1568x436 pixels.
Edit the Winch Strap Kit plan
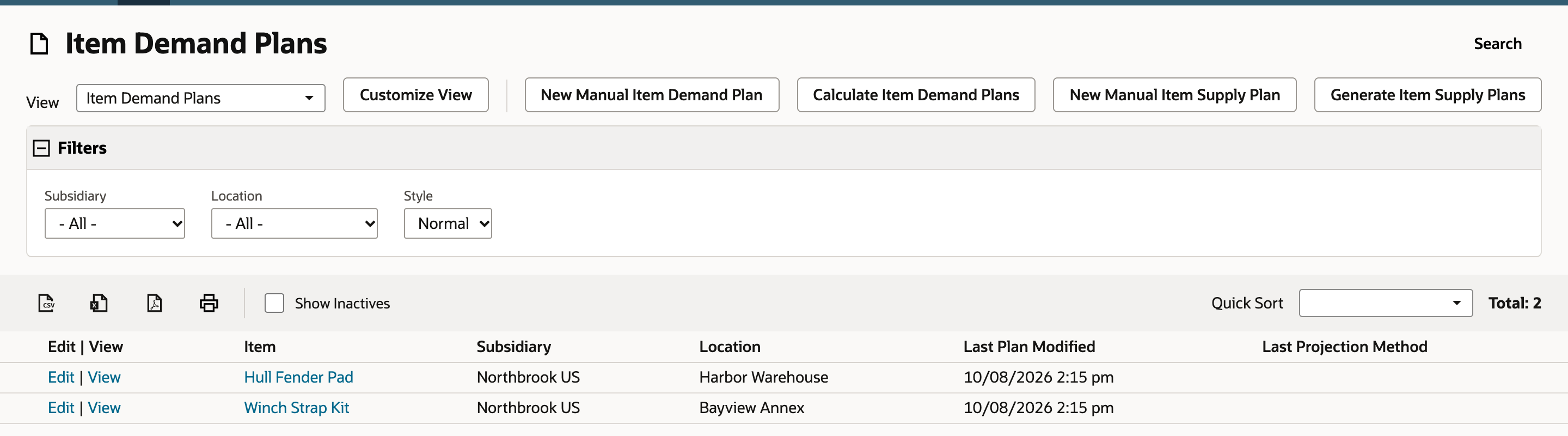(61, 408)
